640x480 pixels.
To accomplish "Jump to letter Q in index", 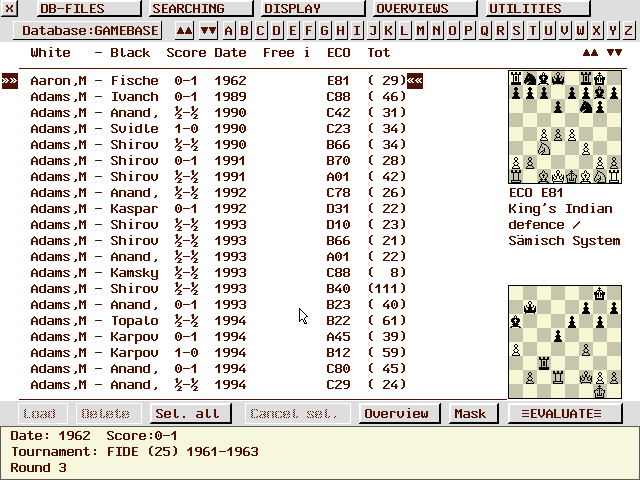I will coord(484,31).
